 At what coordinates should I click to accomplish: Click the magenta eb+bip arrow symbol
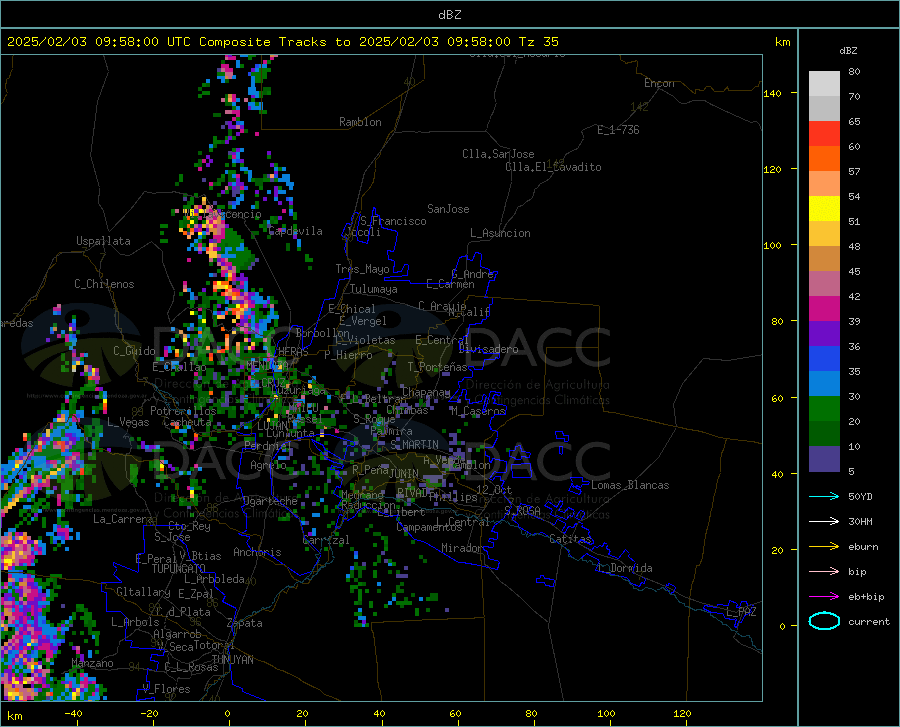click(824, 596)
